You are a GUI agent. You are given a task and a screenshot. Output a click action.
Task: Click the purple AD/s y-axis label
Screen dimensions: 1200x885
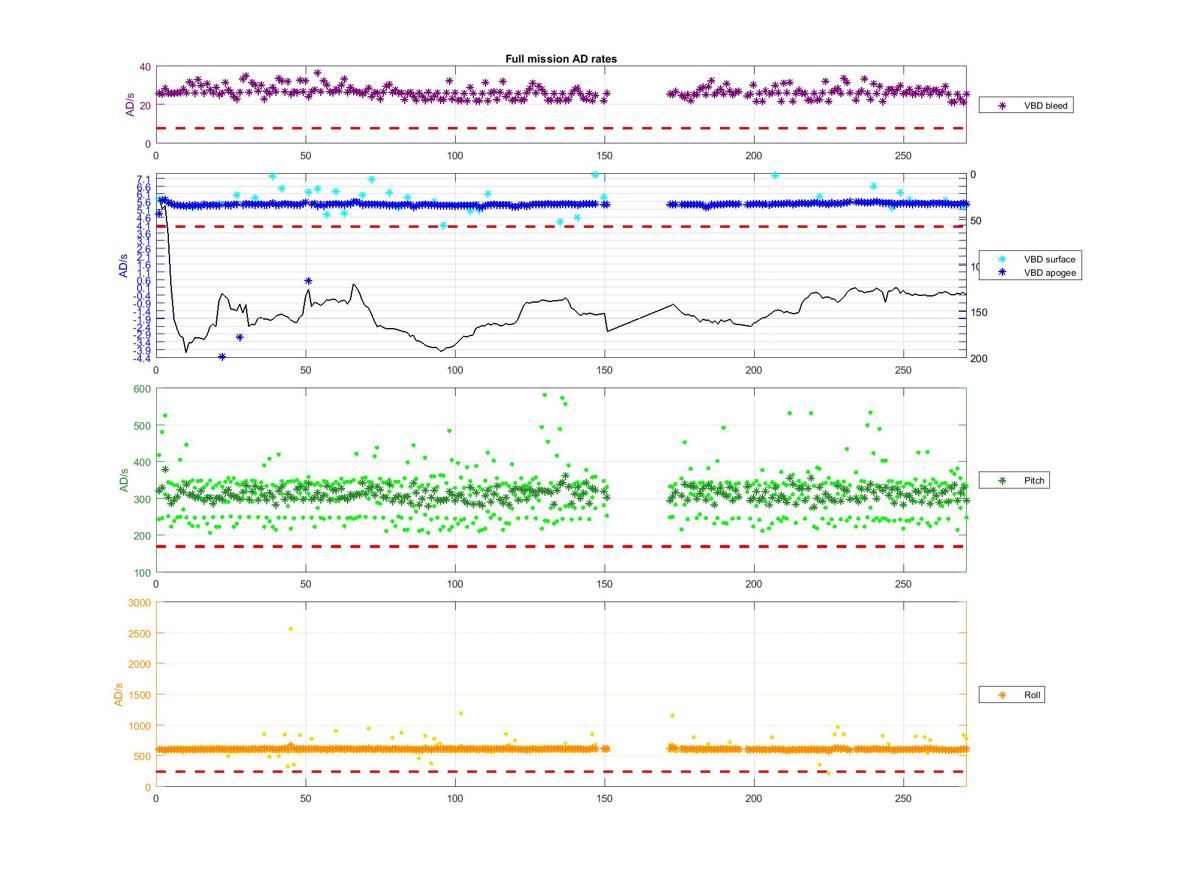pyautogui.click(x=129, y=105)
